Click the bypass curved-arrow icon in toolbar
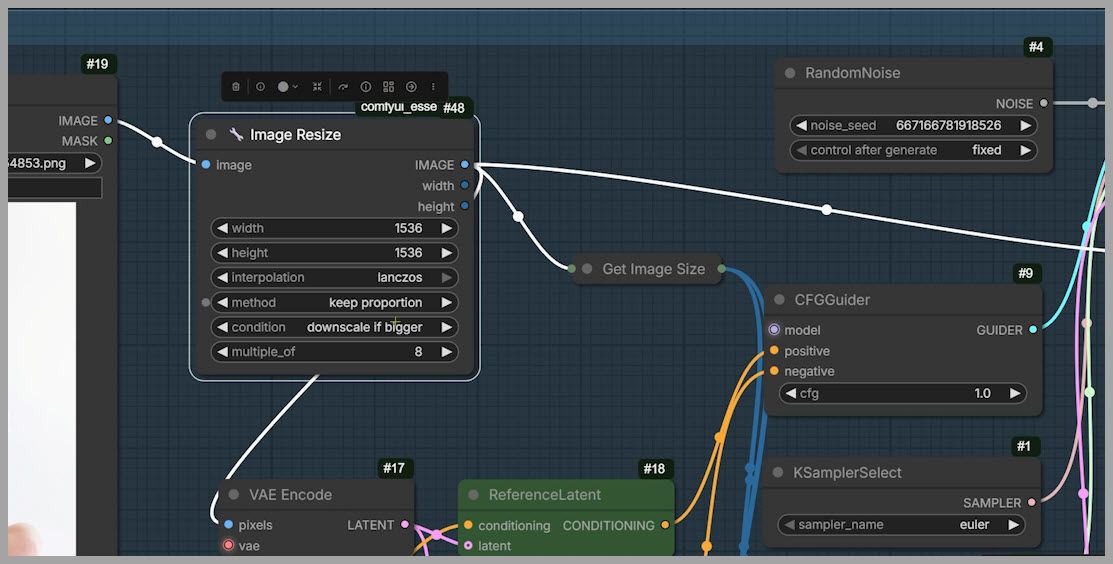The height and width of the screenshot is (564, 1113). 343,87
